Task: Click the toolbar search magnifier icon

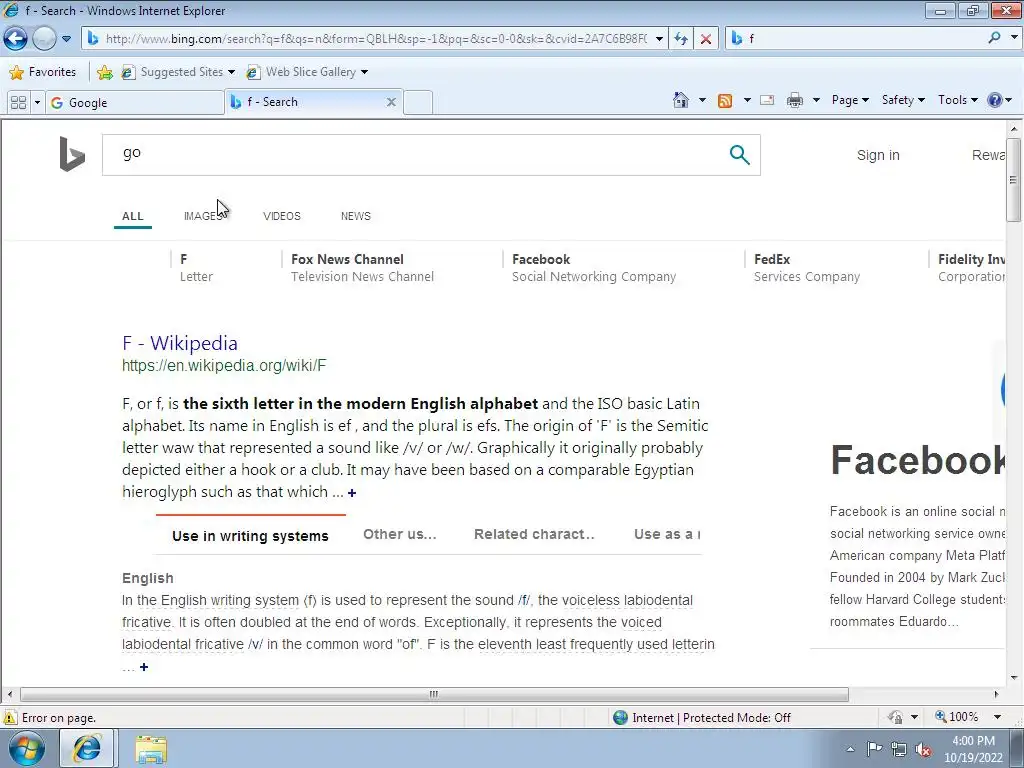Action: 994,38
